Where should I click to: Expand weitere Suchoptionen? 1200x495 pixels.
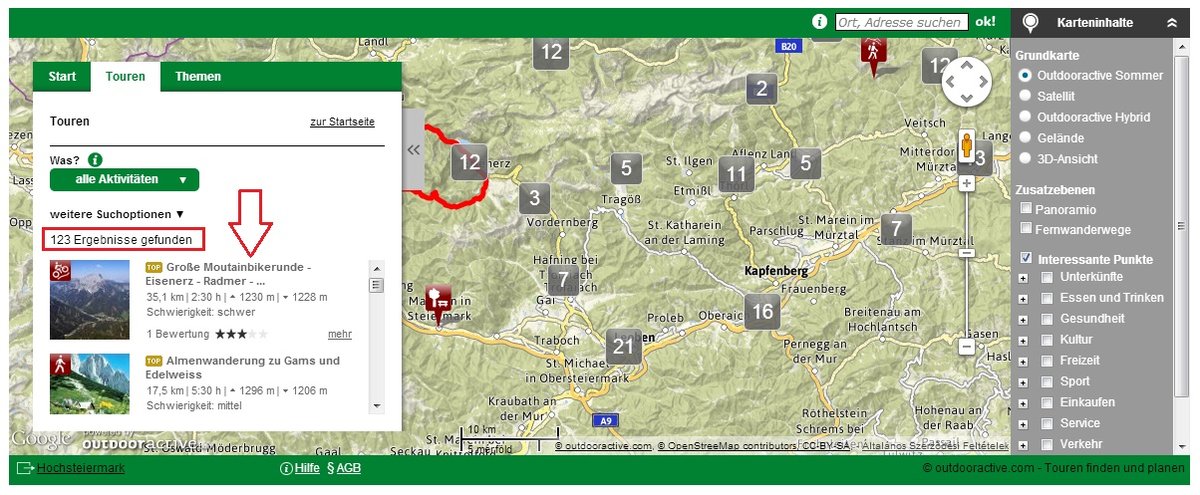click(117, 214)
